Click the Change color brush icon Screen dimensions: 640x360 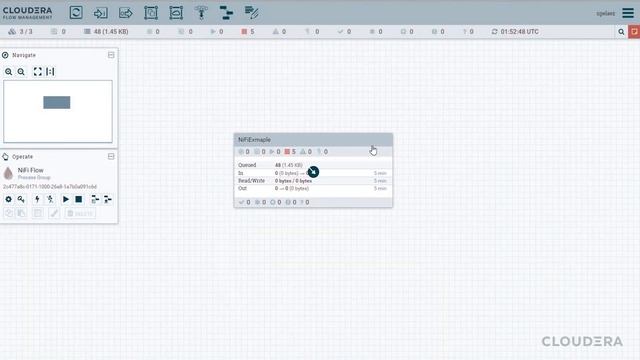[x=54, y=213]
